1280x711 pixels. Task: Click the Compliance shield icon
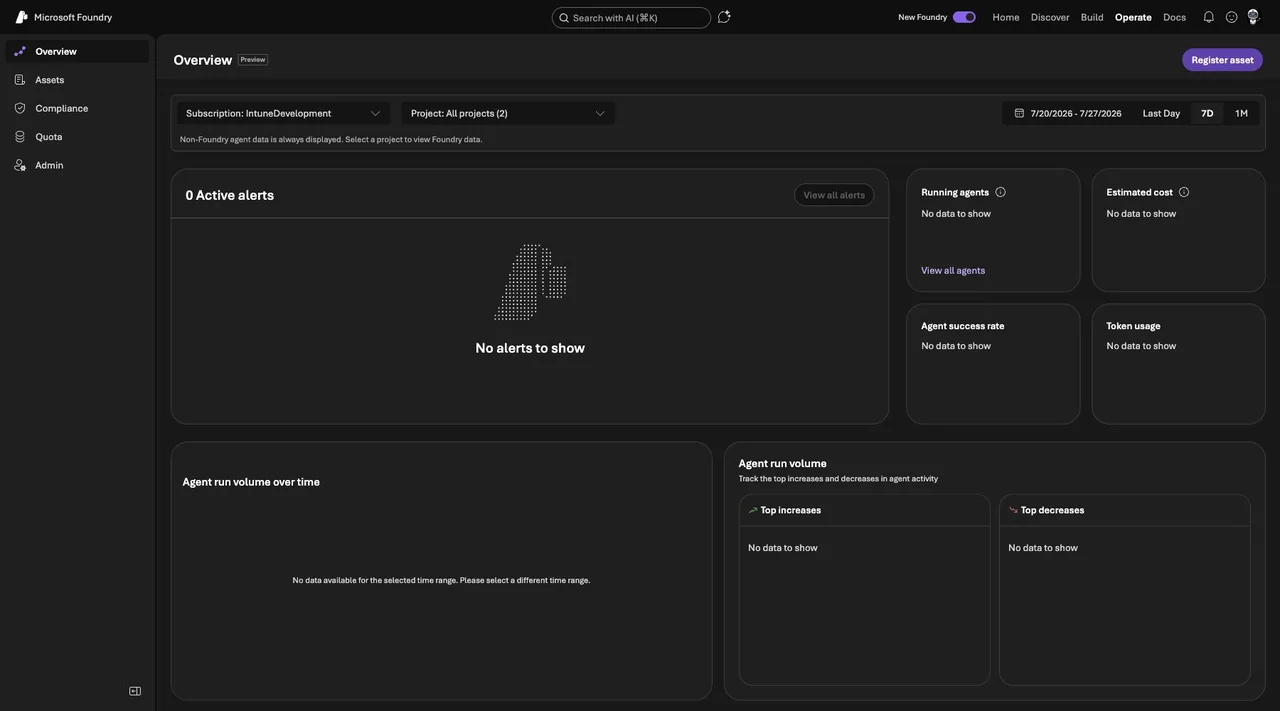(x=20, y=108)
